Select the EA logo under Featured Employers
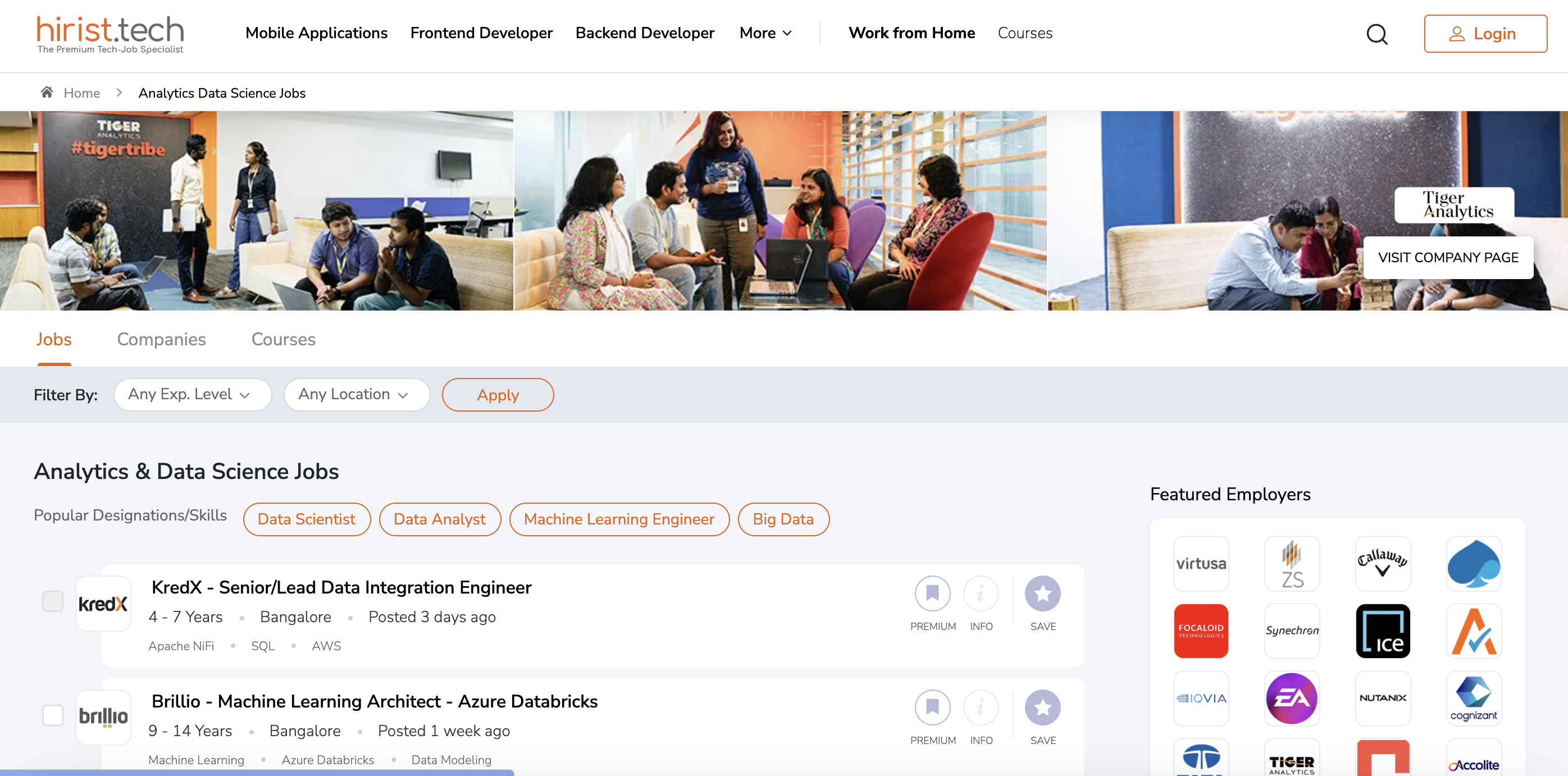 coord(1292,698)
